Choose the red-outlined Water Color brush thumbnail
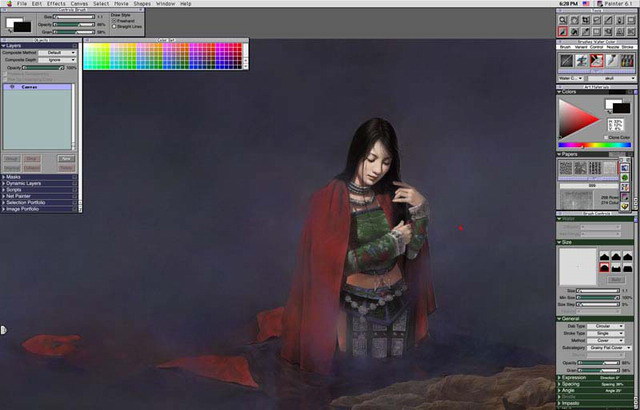 tap(596, 60)
